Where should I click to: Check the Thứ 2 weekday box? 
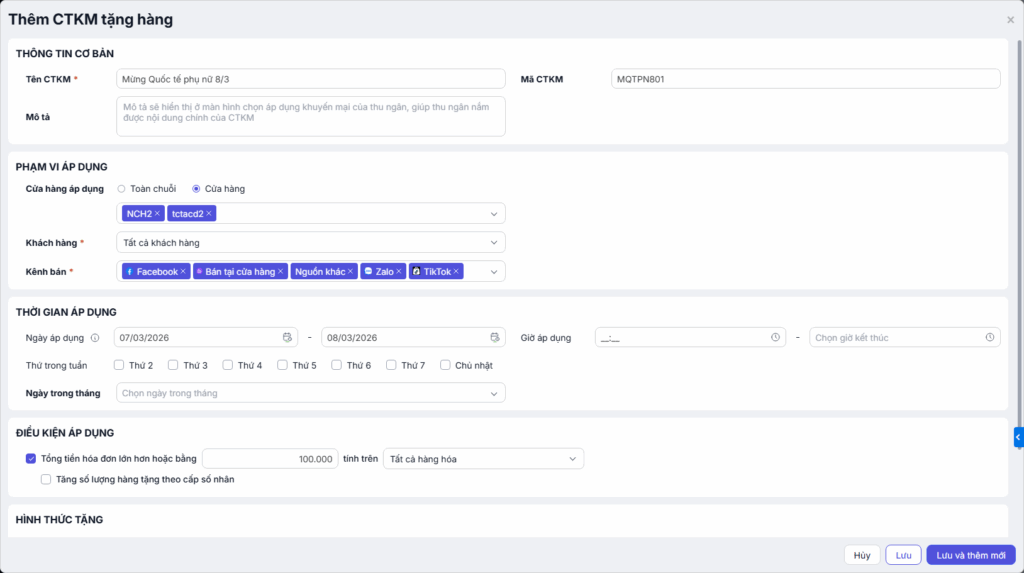point(119,365)
